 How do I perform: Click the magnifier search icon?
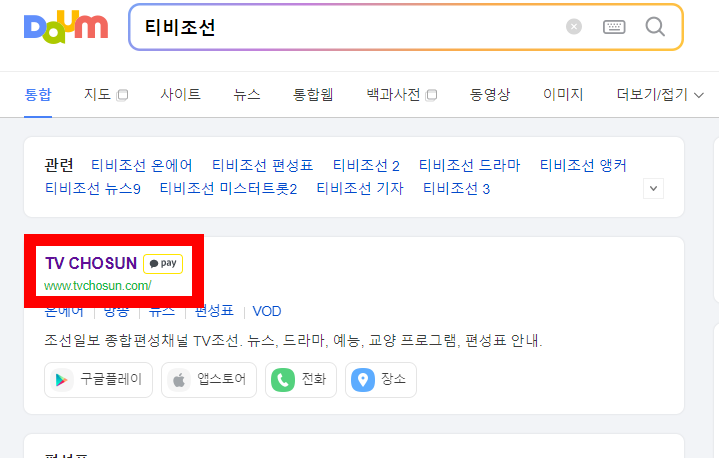click(x=655, y=27)
